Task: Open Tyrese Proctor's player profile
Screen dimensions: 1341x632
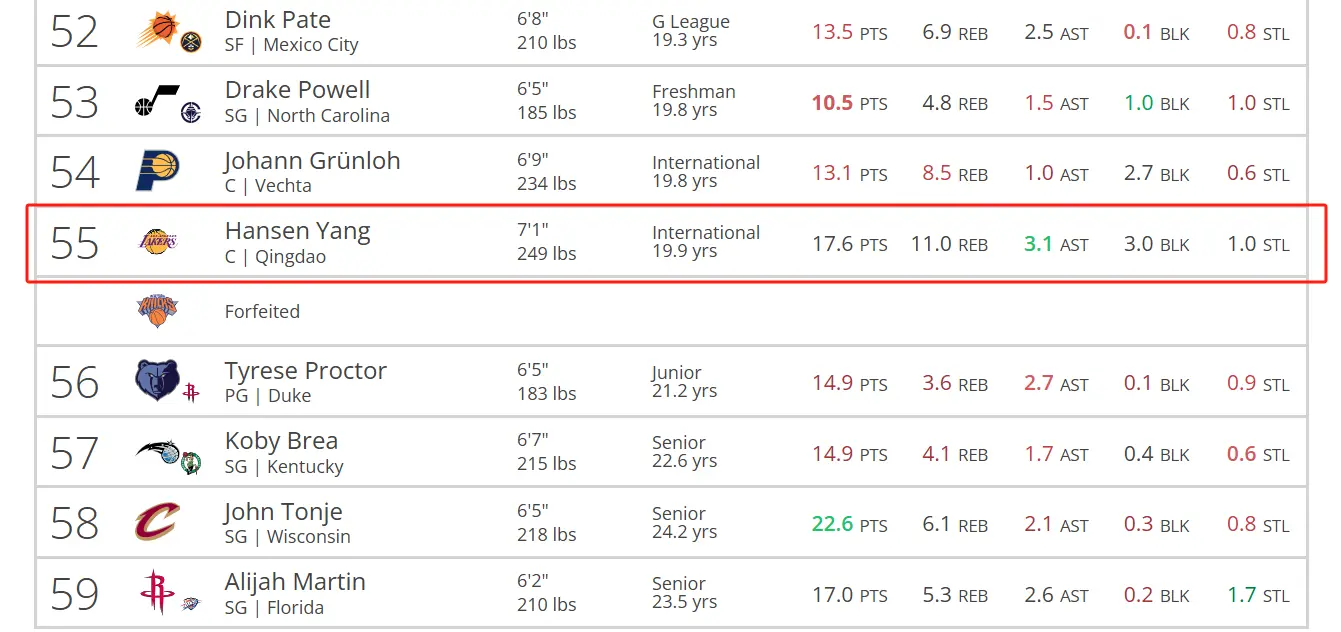Action: pyautogui.click(x=306, y=371)
